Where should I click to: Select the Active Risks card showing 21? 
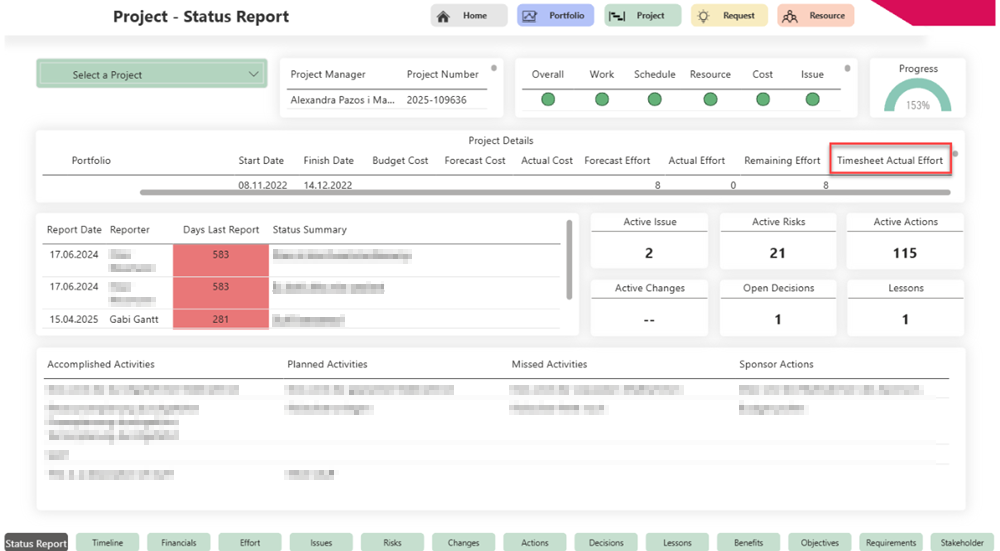[x=777, y=241]
